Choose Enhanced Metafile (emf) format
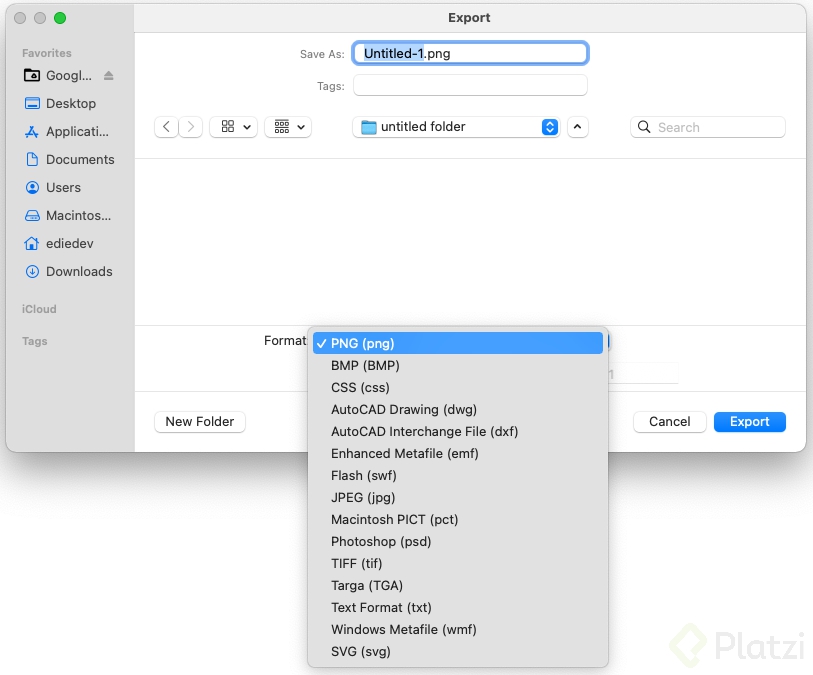The width and height of the screenshot is (813, 675). 458,454
